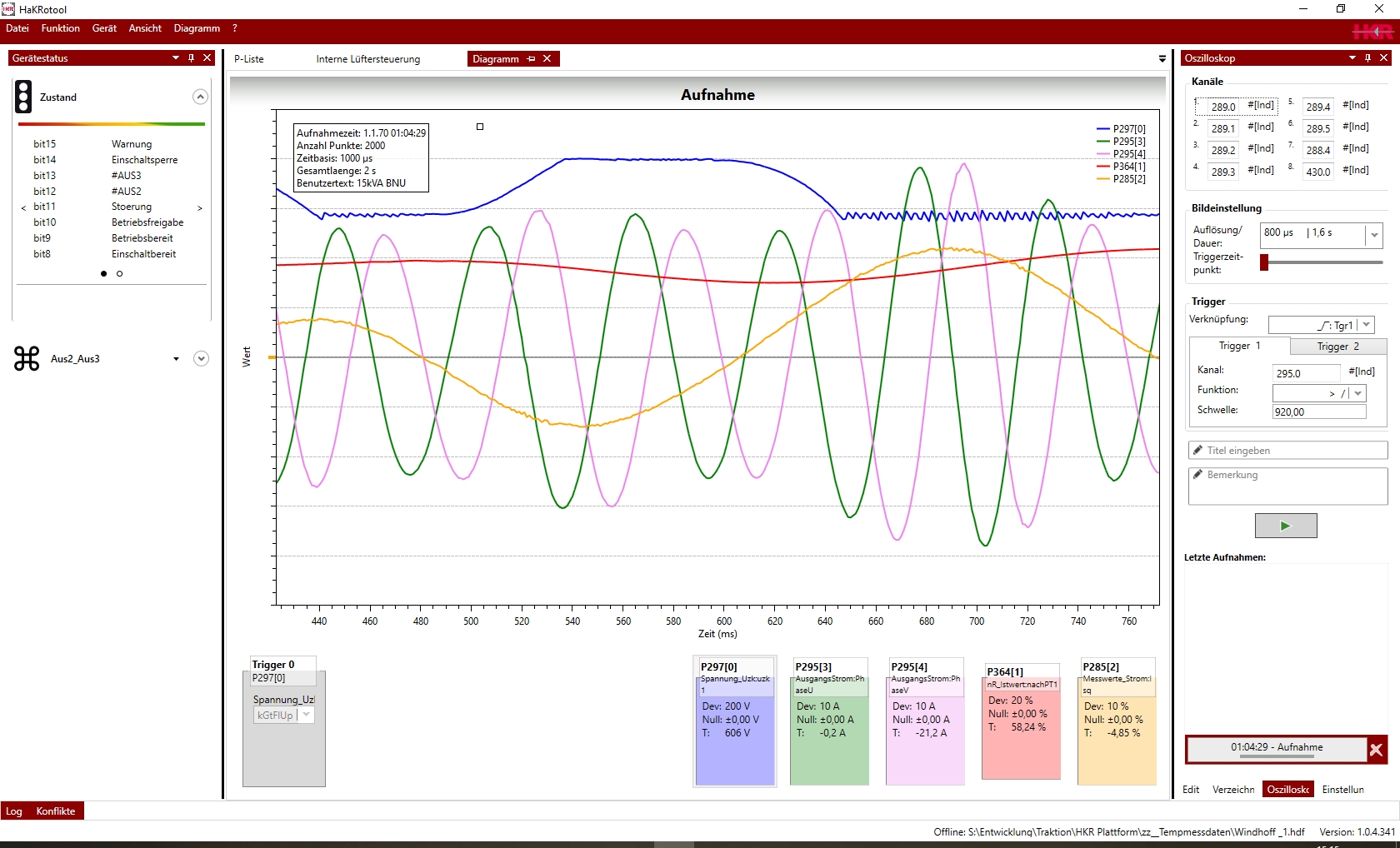1400x848 pixels.
Task: Expand the Aus2_Aus3 section
Action: point(201,358)
